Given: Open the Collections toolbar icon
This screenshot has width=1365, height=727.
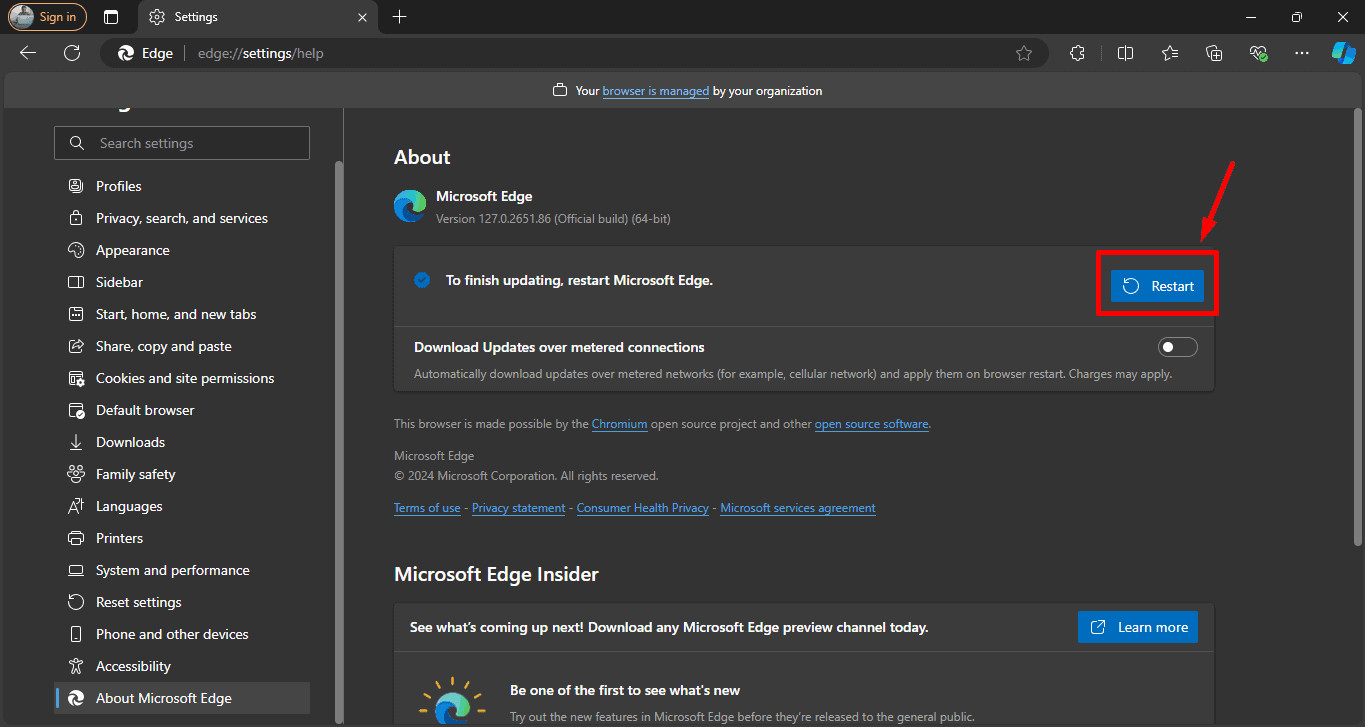Looking at the screenshot, I should pyautogui.click(x=1214, y=53).
